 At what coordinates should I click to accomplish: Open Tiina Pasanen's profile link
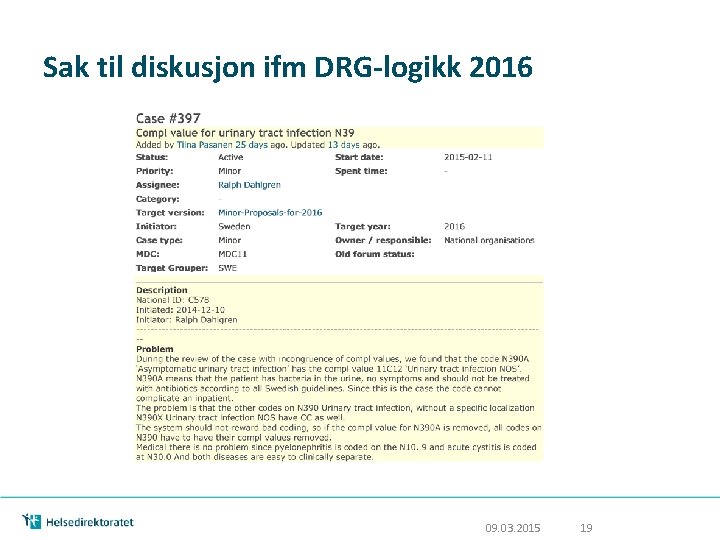(x=204, y=145)
